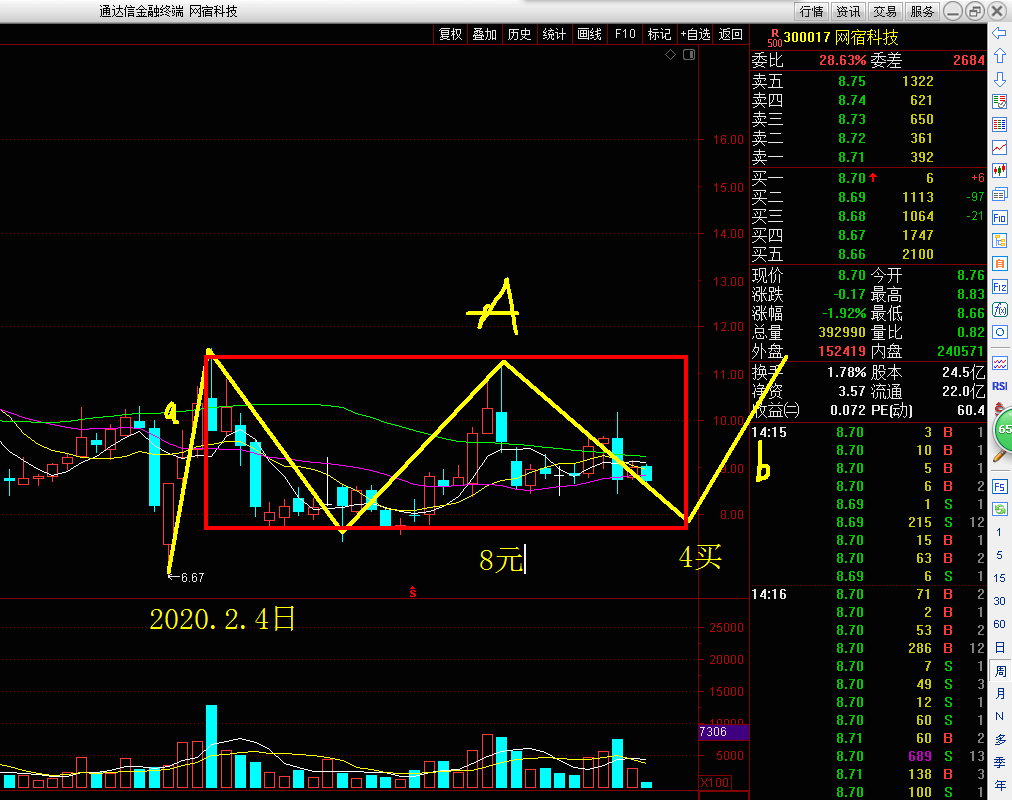Image resolution: width=1012 pixels, height=800 pixels.
Task: Open the orange document icon in sidebar
Action: click(999, 263)
